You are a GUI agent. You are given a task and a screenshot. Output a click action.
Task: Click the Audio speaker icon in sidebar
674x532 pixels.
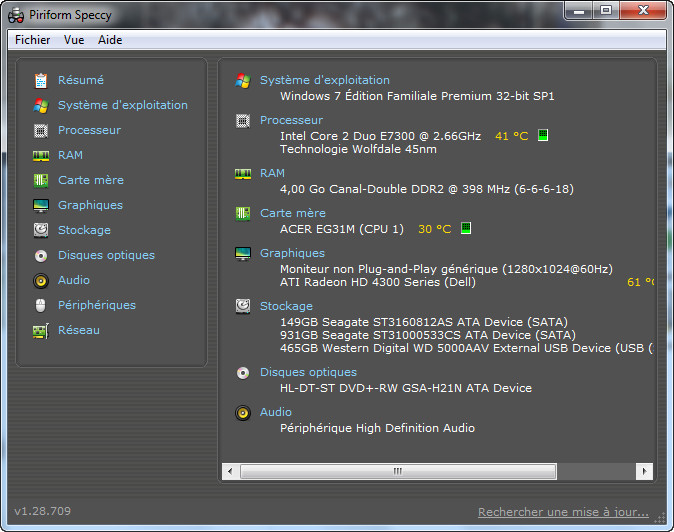pos(41,280)
